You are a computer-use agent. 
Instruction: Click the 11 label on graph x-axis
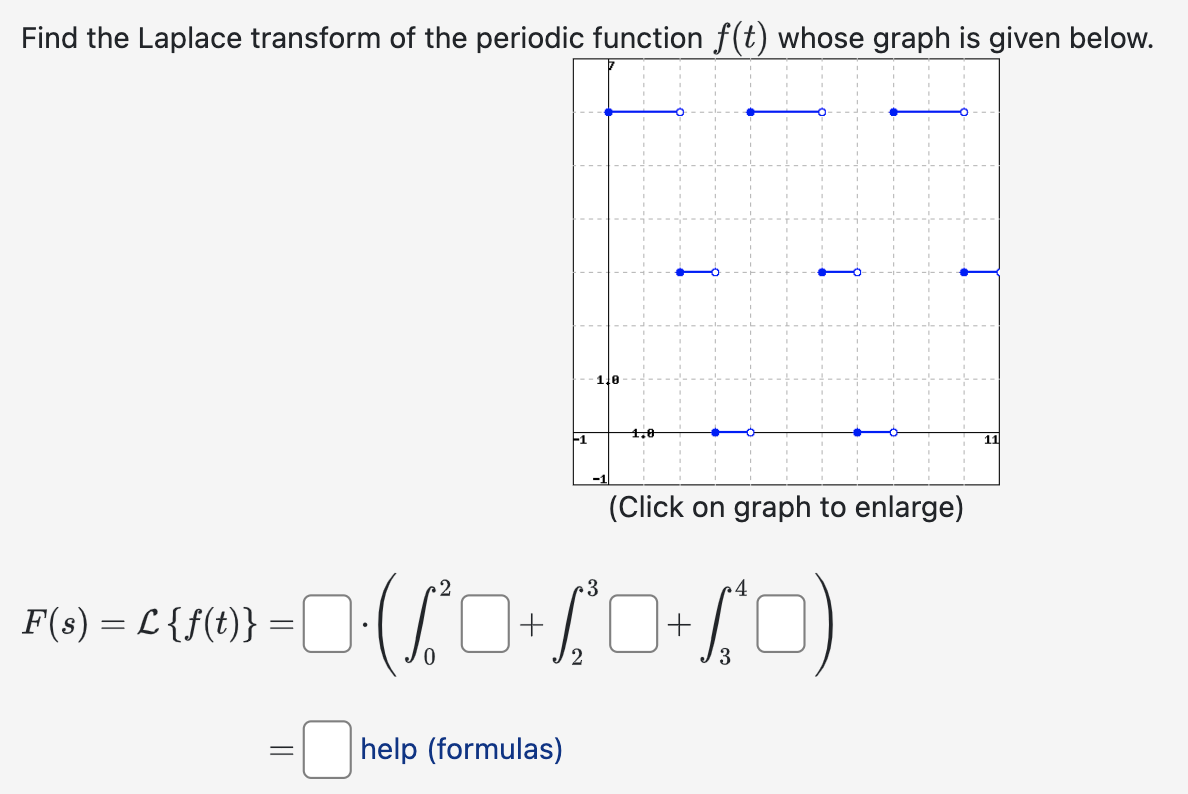click(x=989, y=437)
